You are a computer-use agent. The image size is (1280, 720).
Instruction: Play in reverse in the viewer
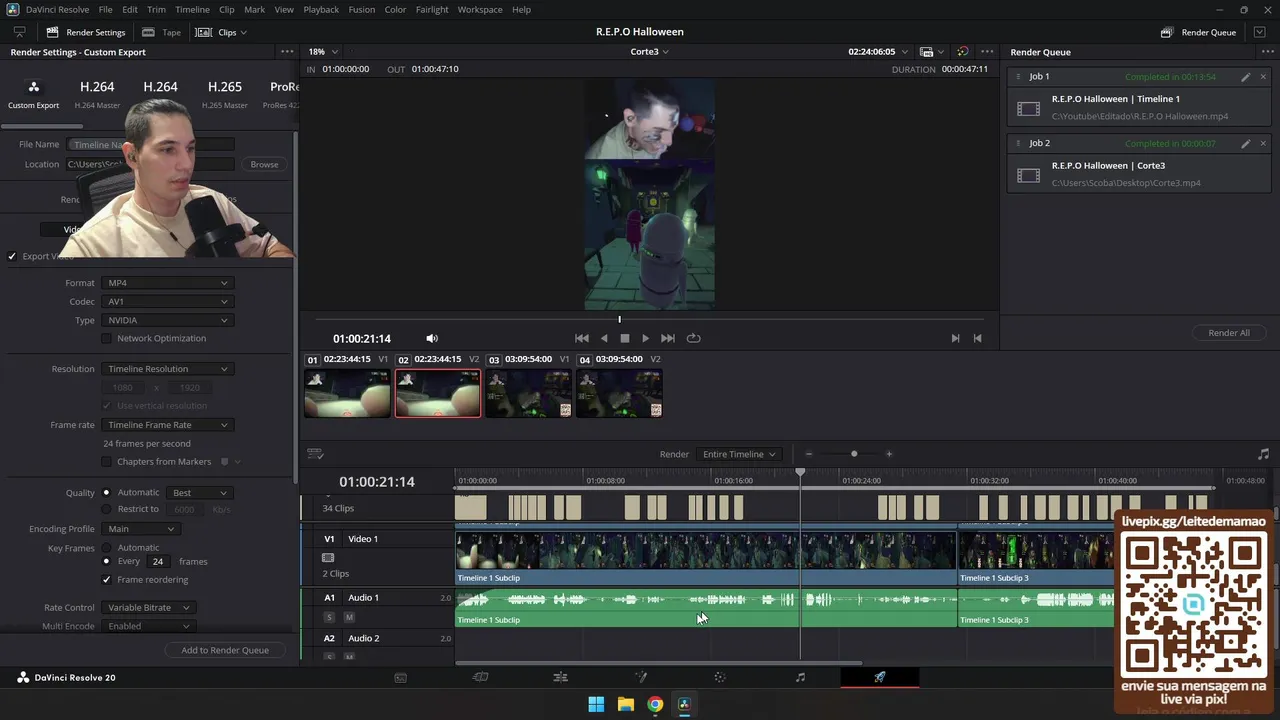(604, 339)
